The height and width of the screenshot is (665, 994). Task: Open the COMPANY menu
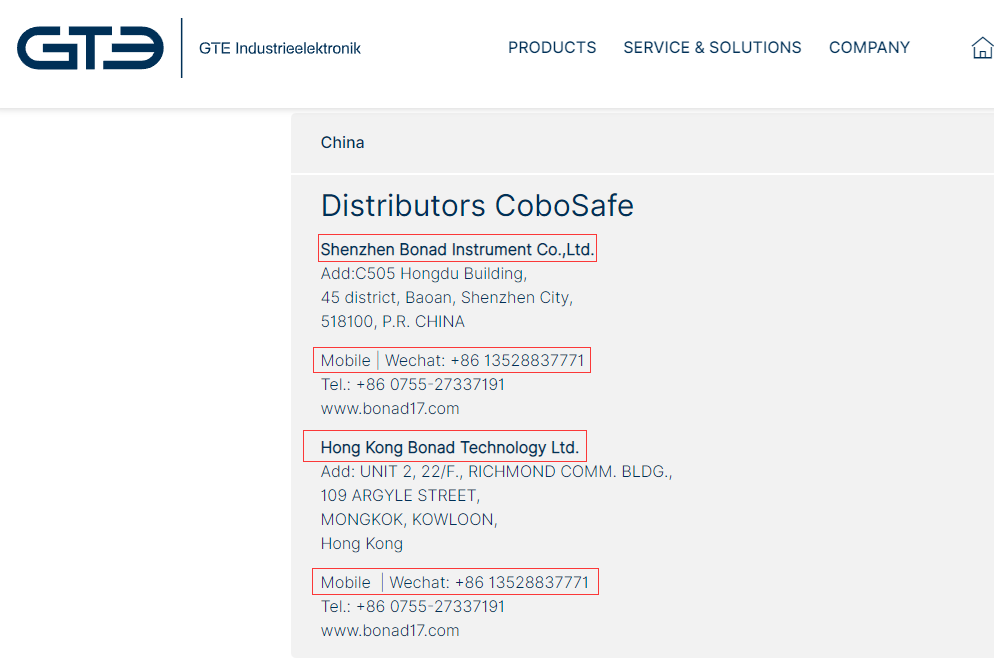click(869, 48)
